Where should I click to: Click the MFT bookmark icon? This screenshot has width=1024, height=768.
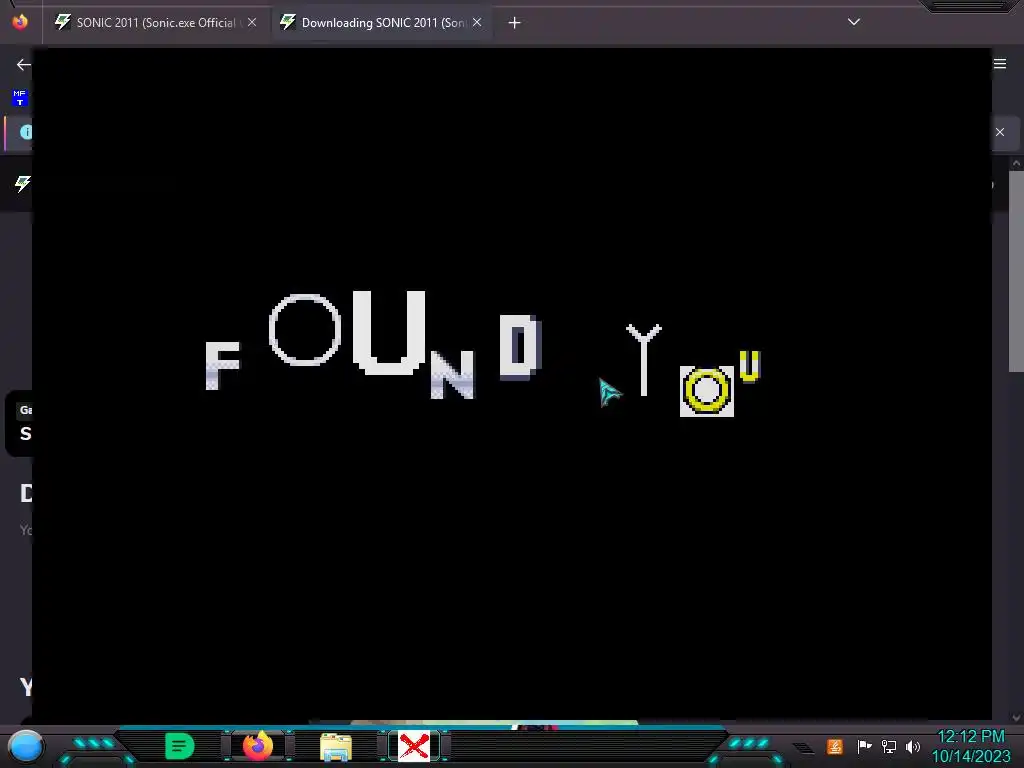tap(20, 98)
